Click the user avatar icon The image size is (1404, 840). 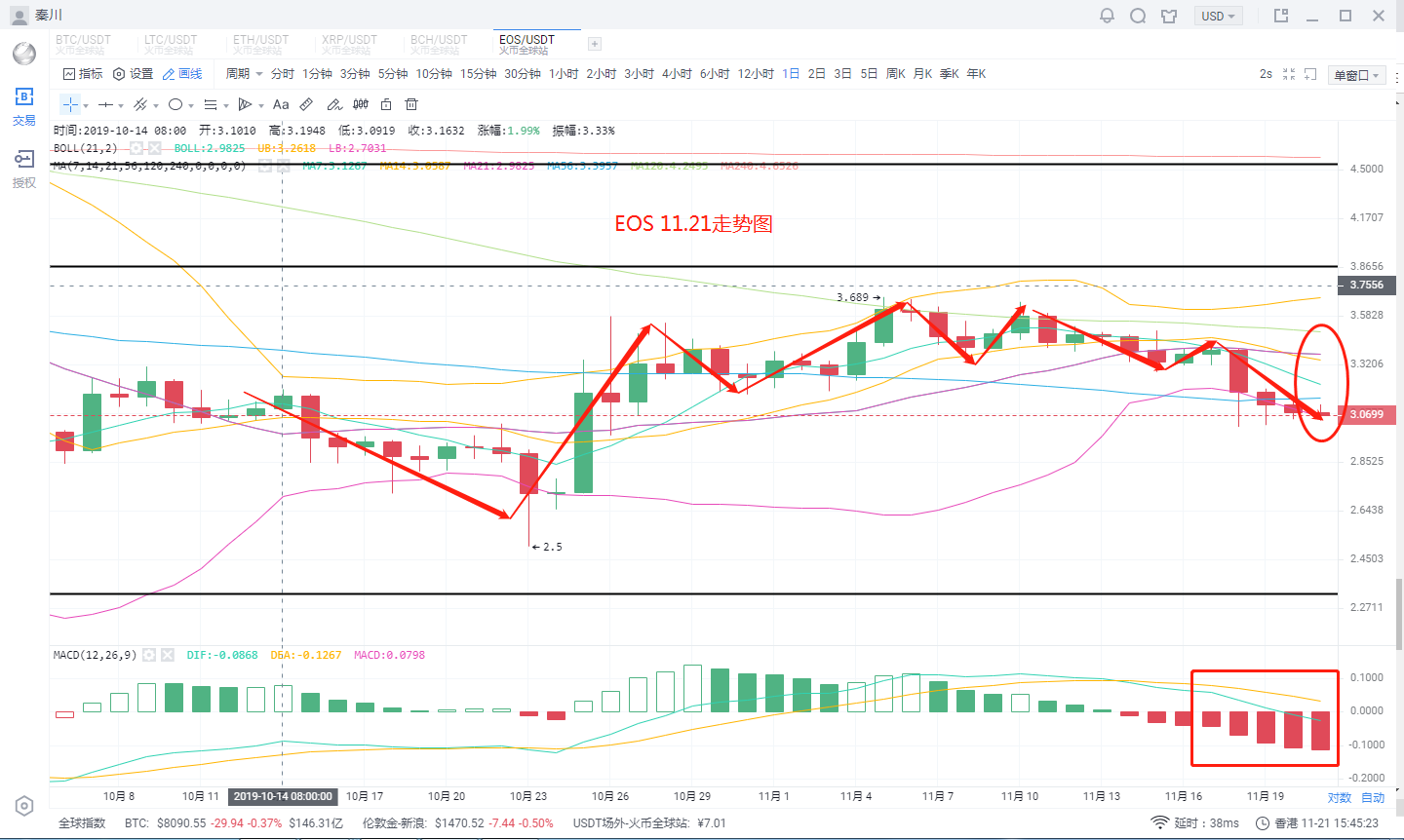click(x=19, y=16)
